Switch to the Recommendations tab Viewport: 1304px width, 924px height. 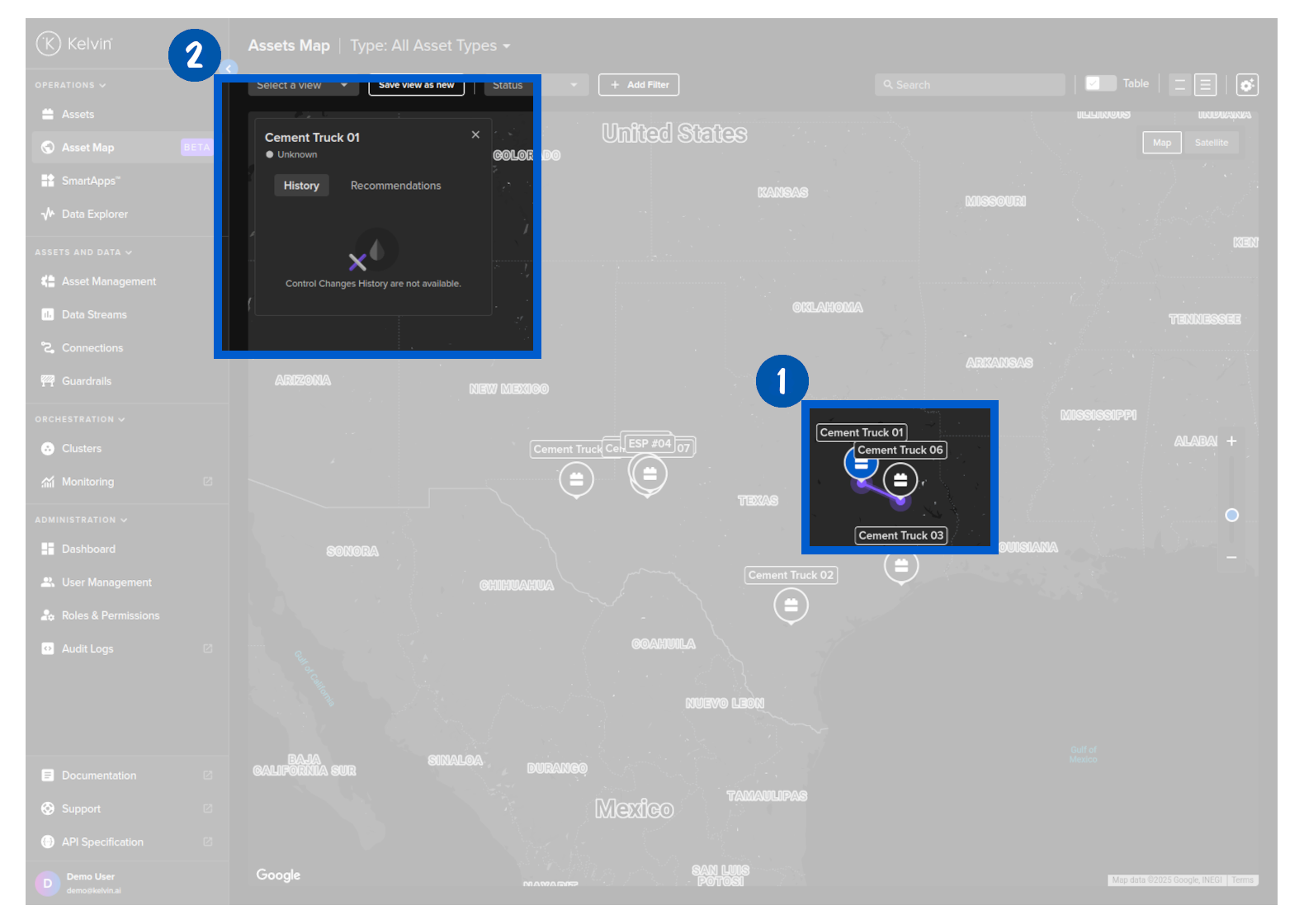395,186
